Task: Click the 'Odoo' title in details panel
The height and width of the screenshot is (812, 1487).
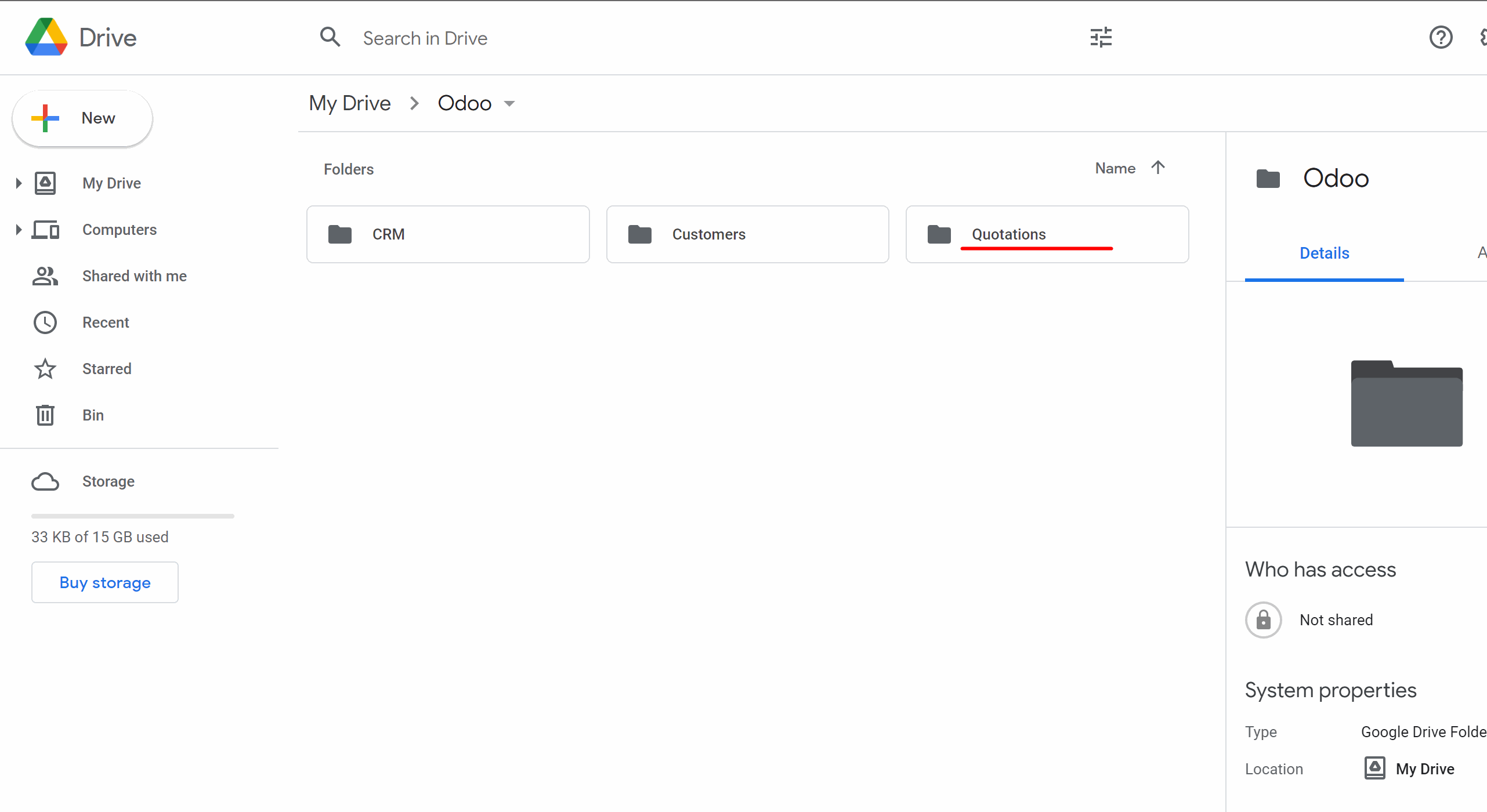Action: pos(1336,179)
